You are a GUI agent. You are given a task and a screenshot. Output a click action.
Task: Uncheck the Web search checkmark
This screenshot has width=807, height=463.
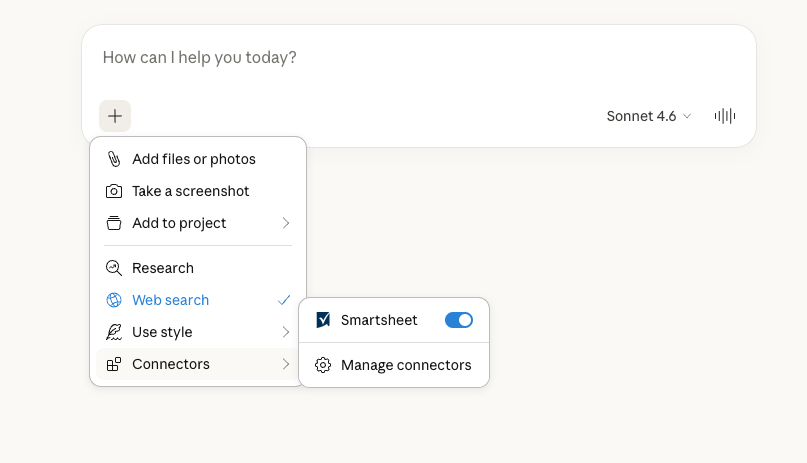coord(284,300)
